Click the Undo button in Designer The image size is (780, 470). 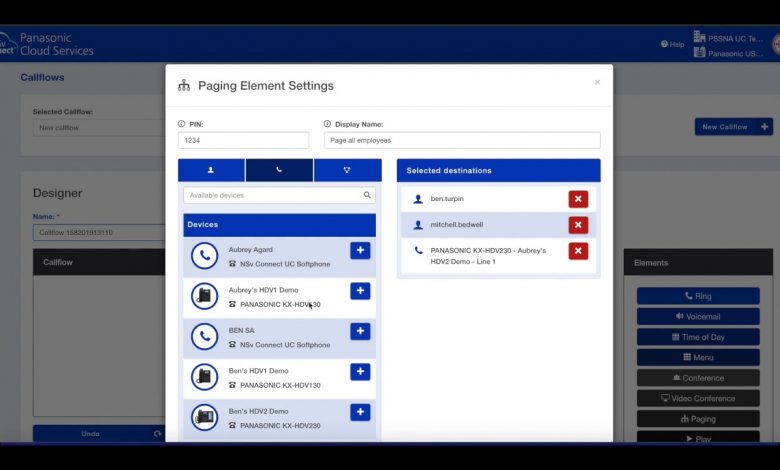point(99,434)
